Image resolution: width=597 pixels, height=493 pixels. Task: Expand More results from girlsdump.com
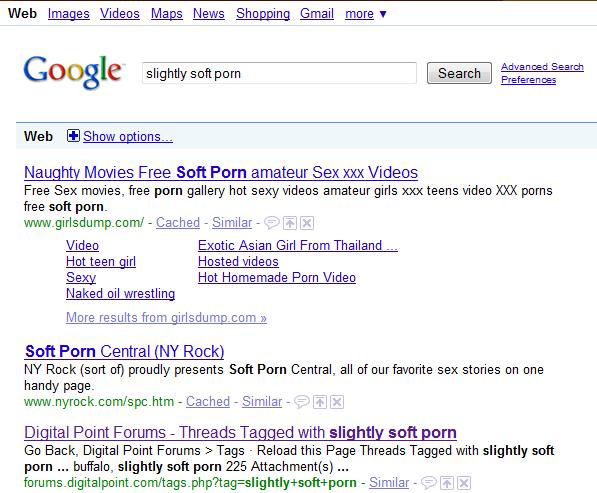166,317
